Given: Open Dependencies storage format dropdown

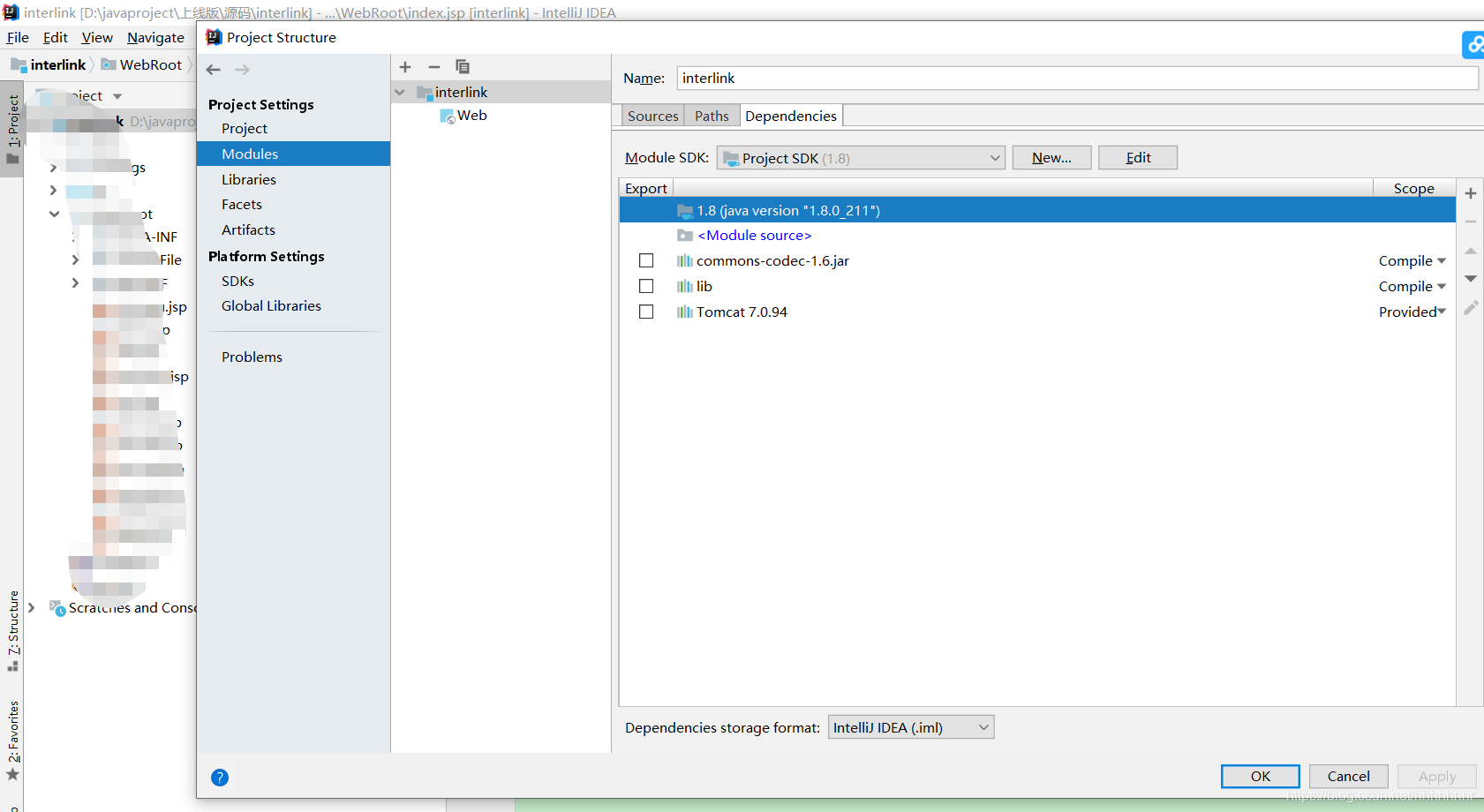Looking at the screenshot, I should pyautogui.click(x=911, y=727).
